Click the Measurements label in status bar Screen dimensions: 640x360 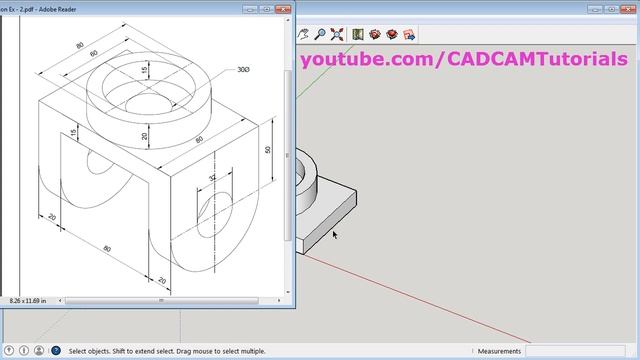[x=499, y=351]
